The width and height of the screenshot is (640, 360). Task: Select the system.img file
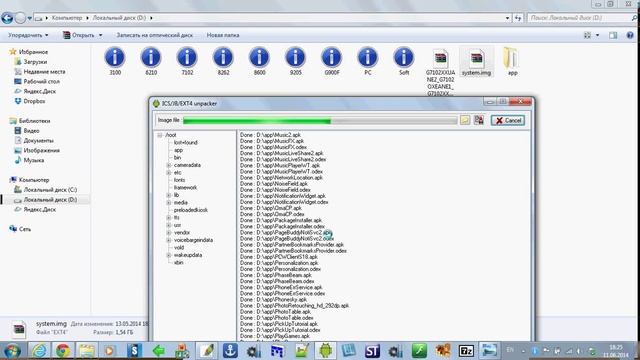coord(476,62)
